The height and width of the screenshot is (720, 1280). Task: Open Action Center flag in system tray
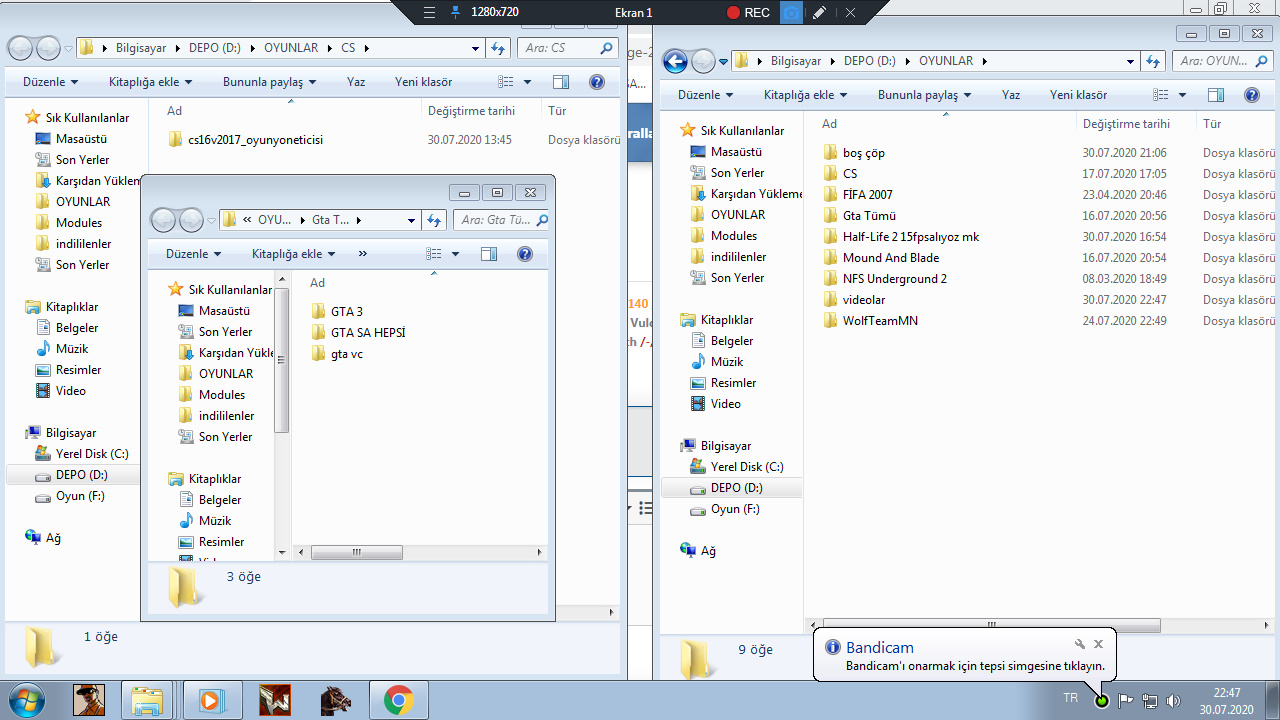(1126, 701)
